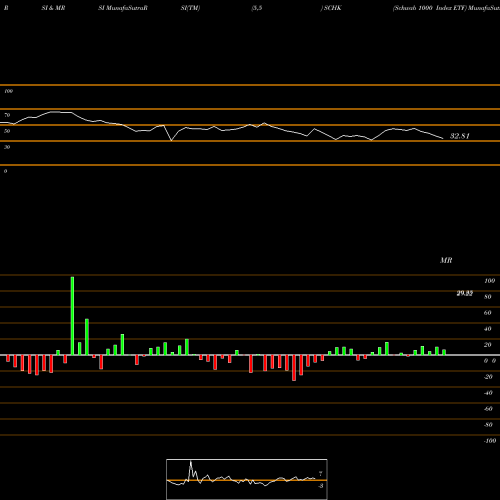Screen dimensions: 500x500
Task: Click the 29.32 value label
Action: [465, 293]
